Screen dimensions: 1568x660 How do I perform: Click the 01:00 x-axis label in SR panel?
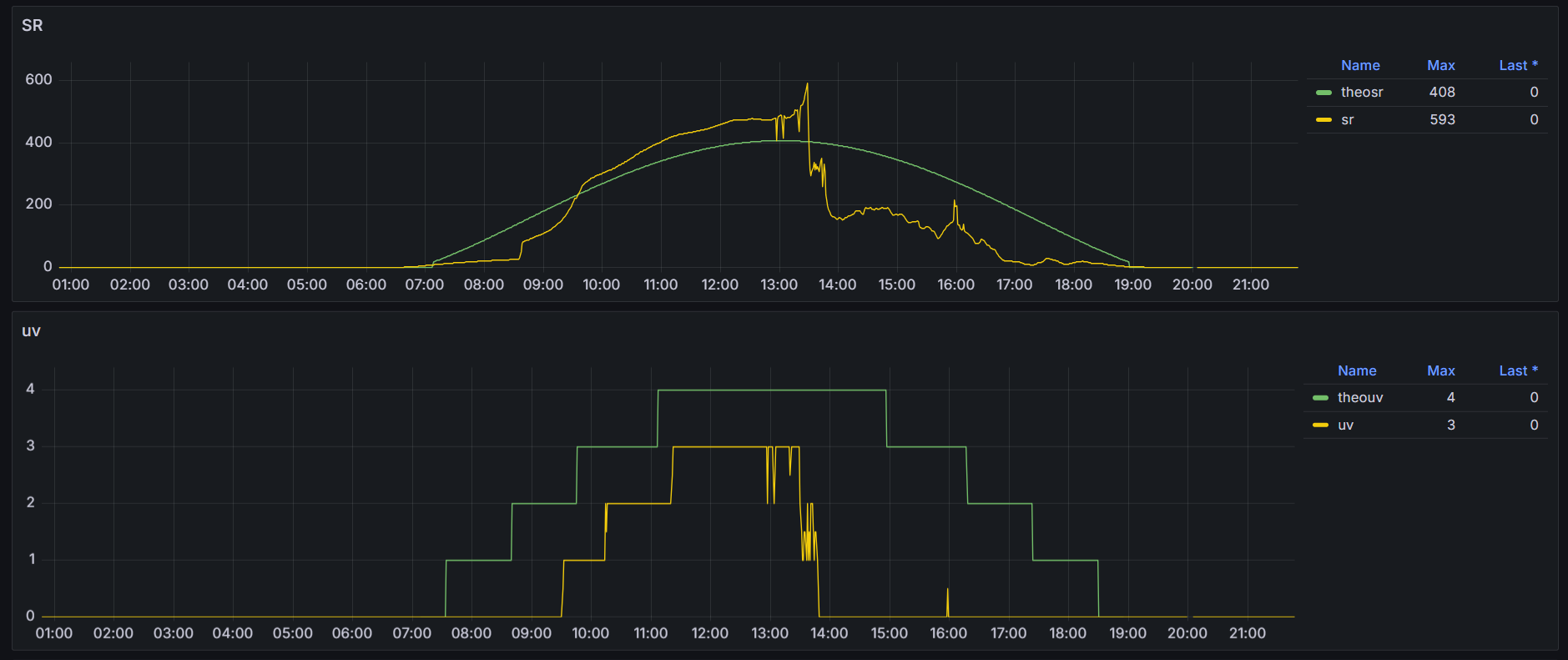[70, 285]
